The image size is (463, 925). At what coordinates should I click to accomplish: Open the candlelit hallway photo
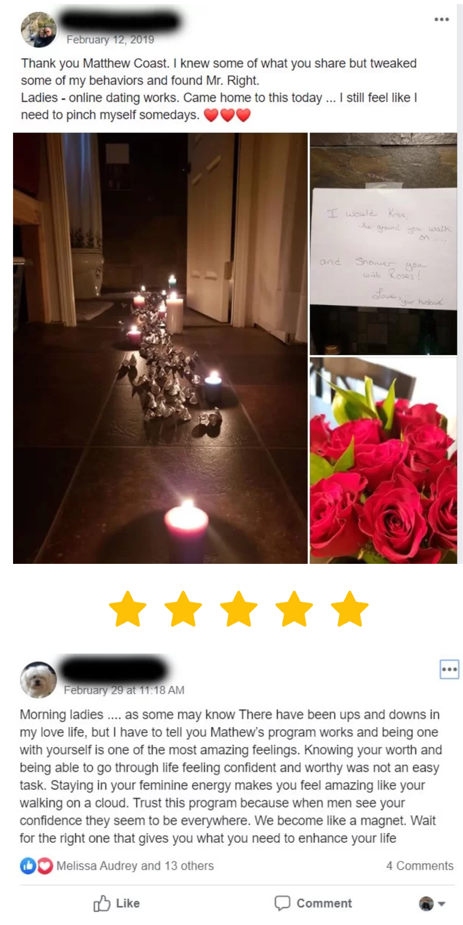coord(160,348)
